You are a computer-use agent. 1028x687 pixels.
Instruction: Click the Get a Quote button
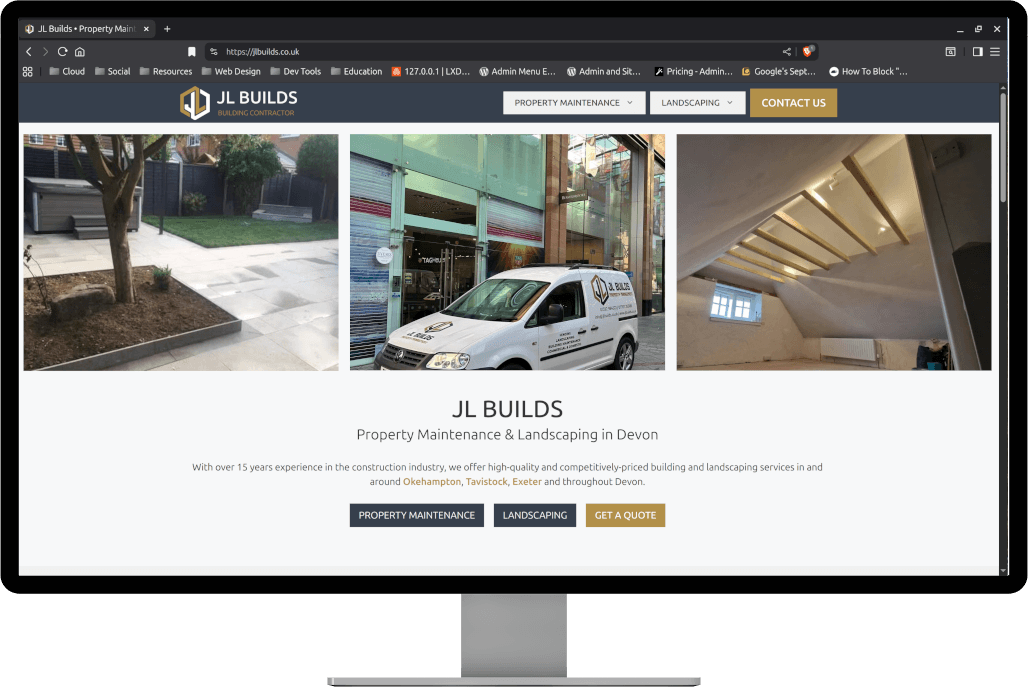click(625, 515)
